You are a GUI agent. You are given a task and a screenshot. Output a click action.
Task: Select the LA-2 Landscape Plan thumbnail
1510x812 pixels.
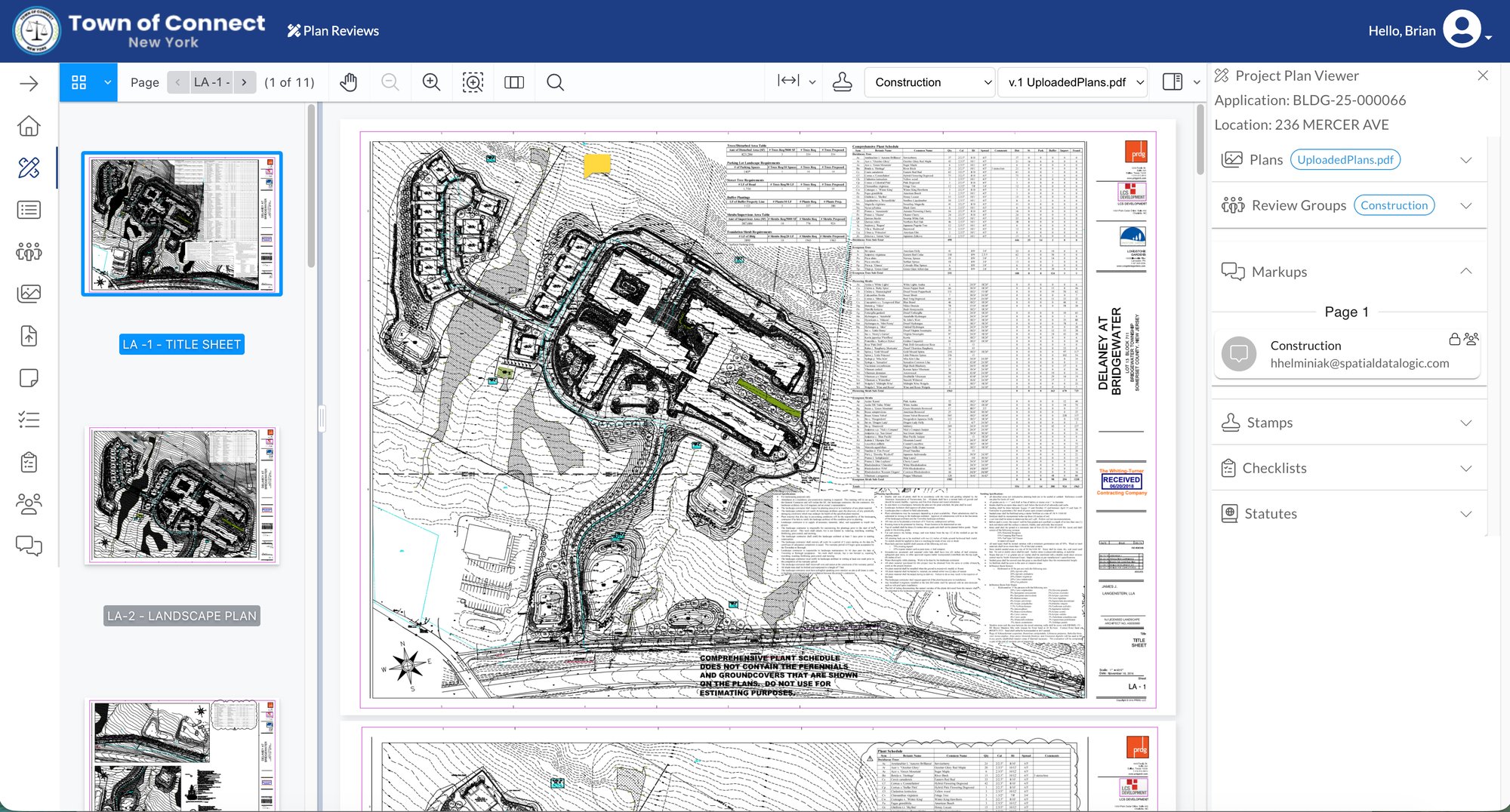(182, 495)
